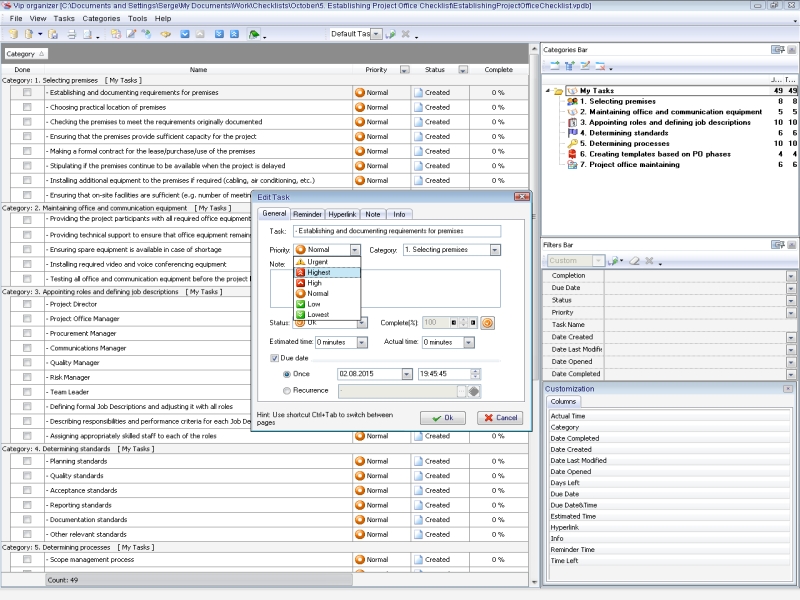Click the orange button beside Complete percentage
Image resolution: width=800 pixels, height=600 pixels.
click(488, 323)
